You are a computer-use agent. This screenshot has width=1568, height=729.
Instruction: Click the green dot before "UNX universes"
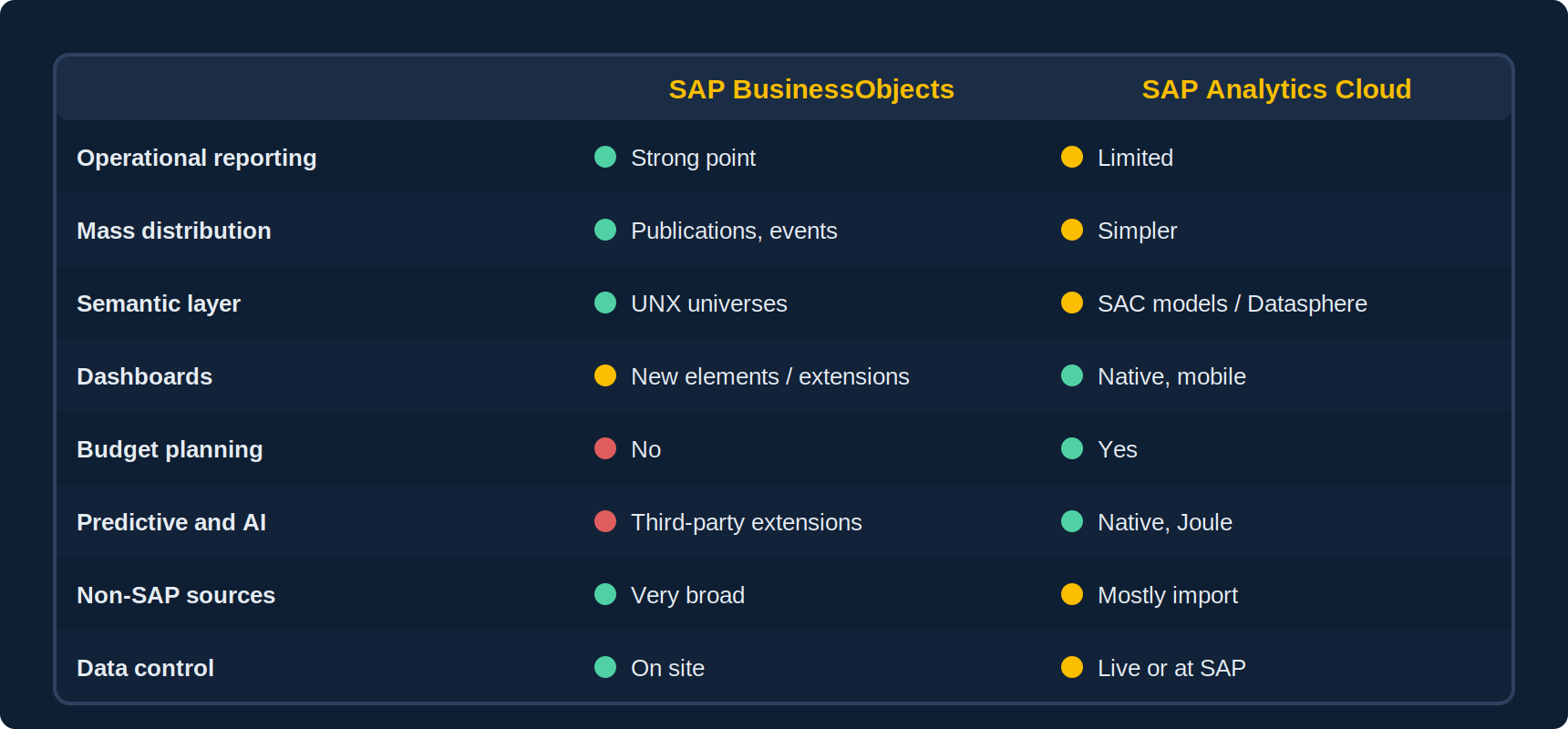click(605, 303)
